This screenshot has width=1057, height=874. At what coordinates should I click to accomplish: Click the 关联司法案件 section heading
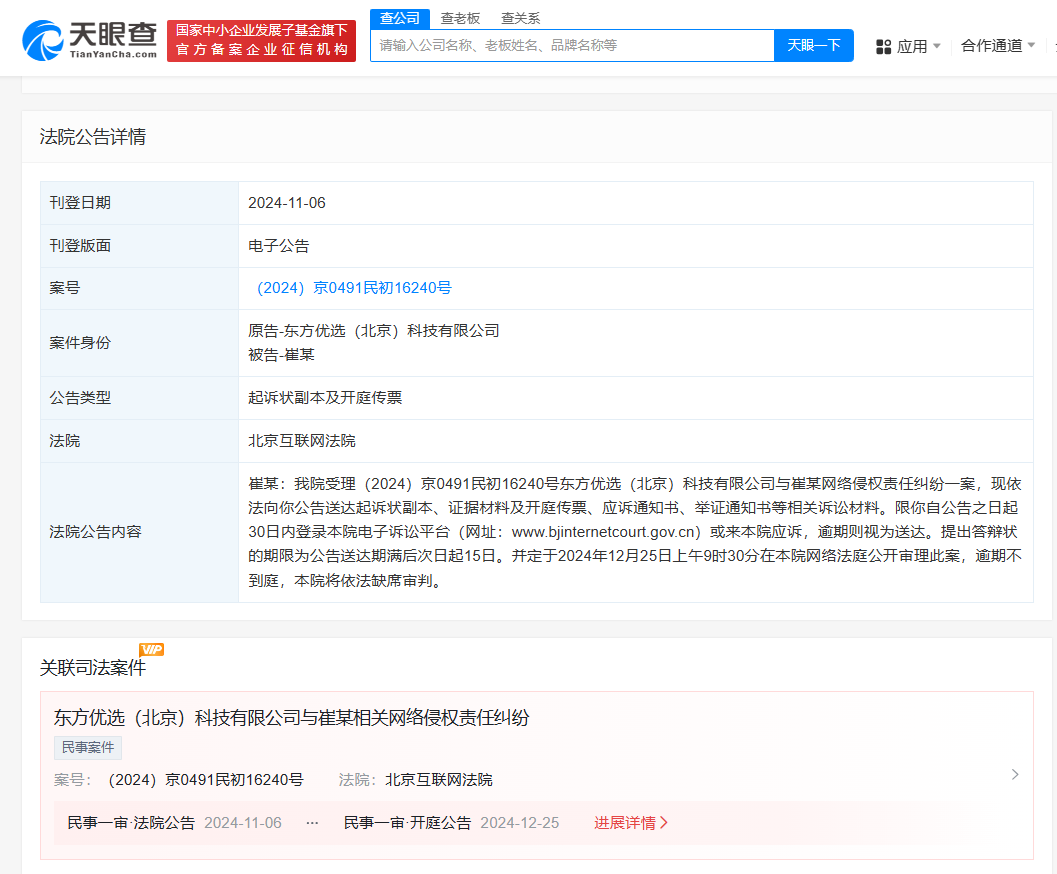tap(92, 668)
